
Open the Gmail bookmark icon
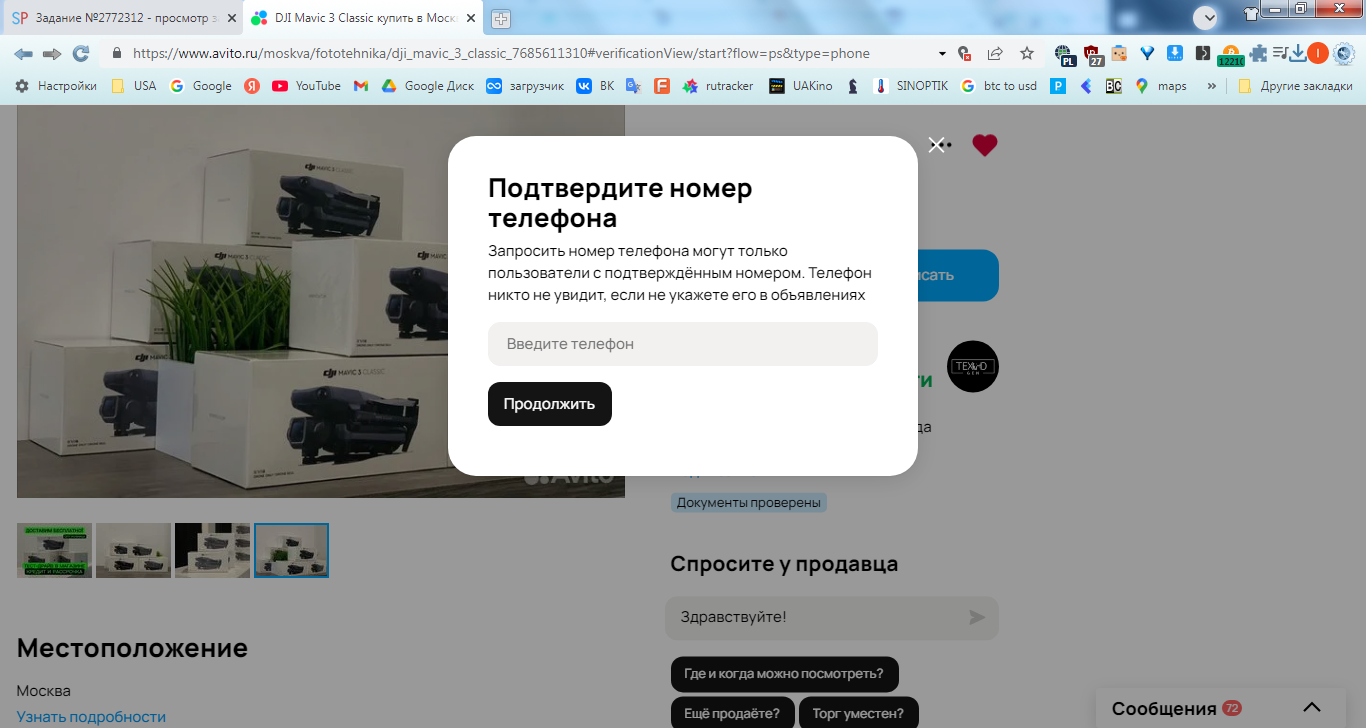pos(361,86)
